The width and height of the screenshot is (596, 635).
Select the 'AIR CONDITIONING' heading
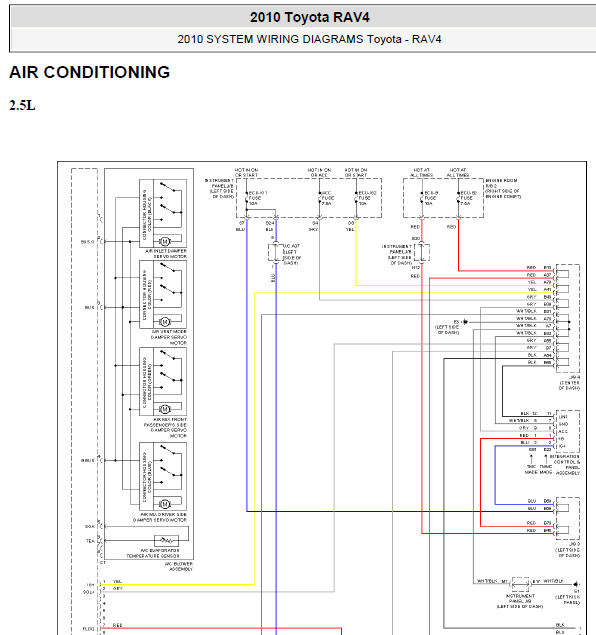pos(89,72)
